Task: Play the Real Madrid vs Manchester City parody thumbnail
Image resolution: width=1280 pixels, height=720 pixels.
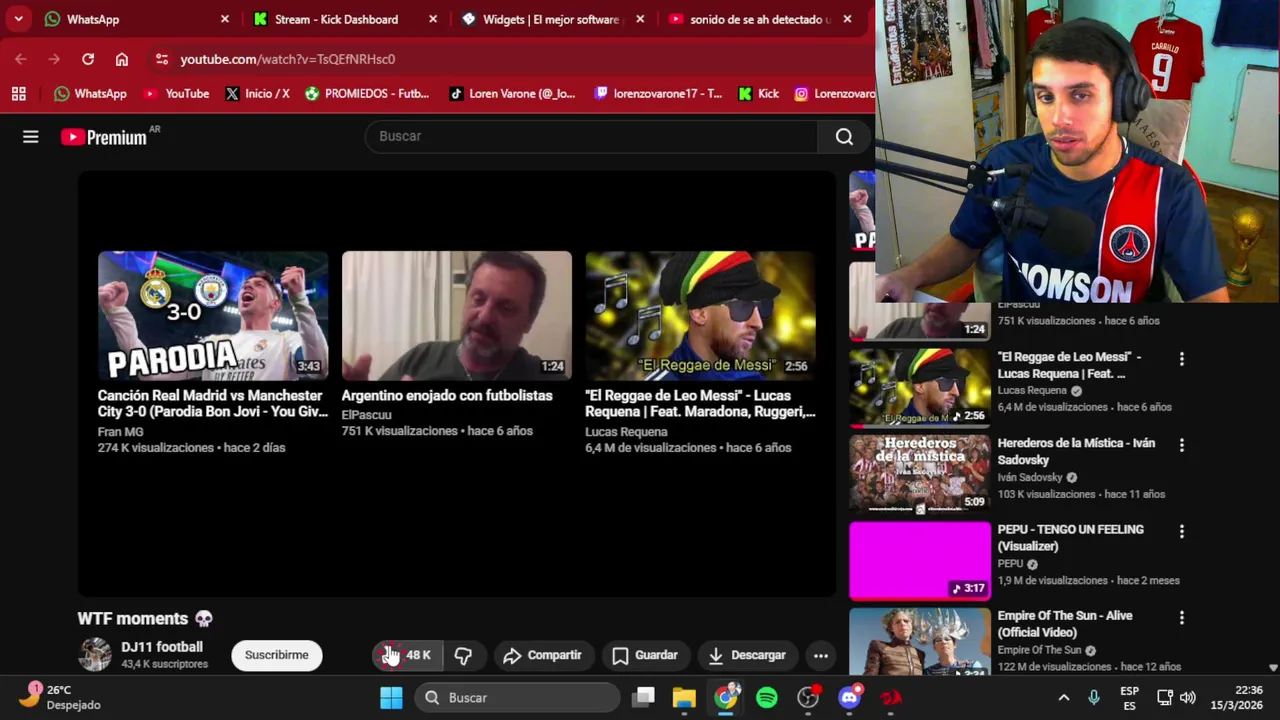Action: [213, 315]
